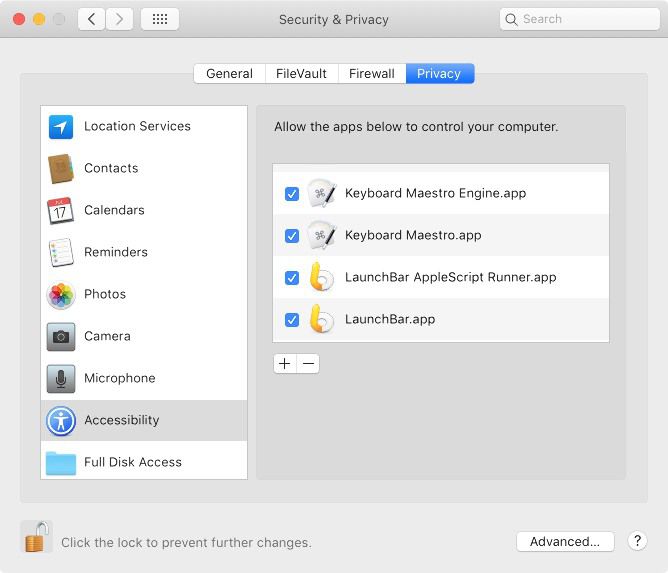The width and height of the screenshot is (668, 573).
Task: Open Camera privacy settings
Action: click(x=107, y=337)
